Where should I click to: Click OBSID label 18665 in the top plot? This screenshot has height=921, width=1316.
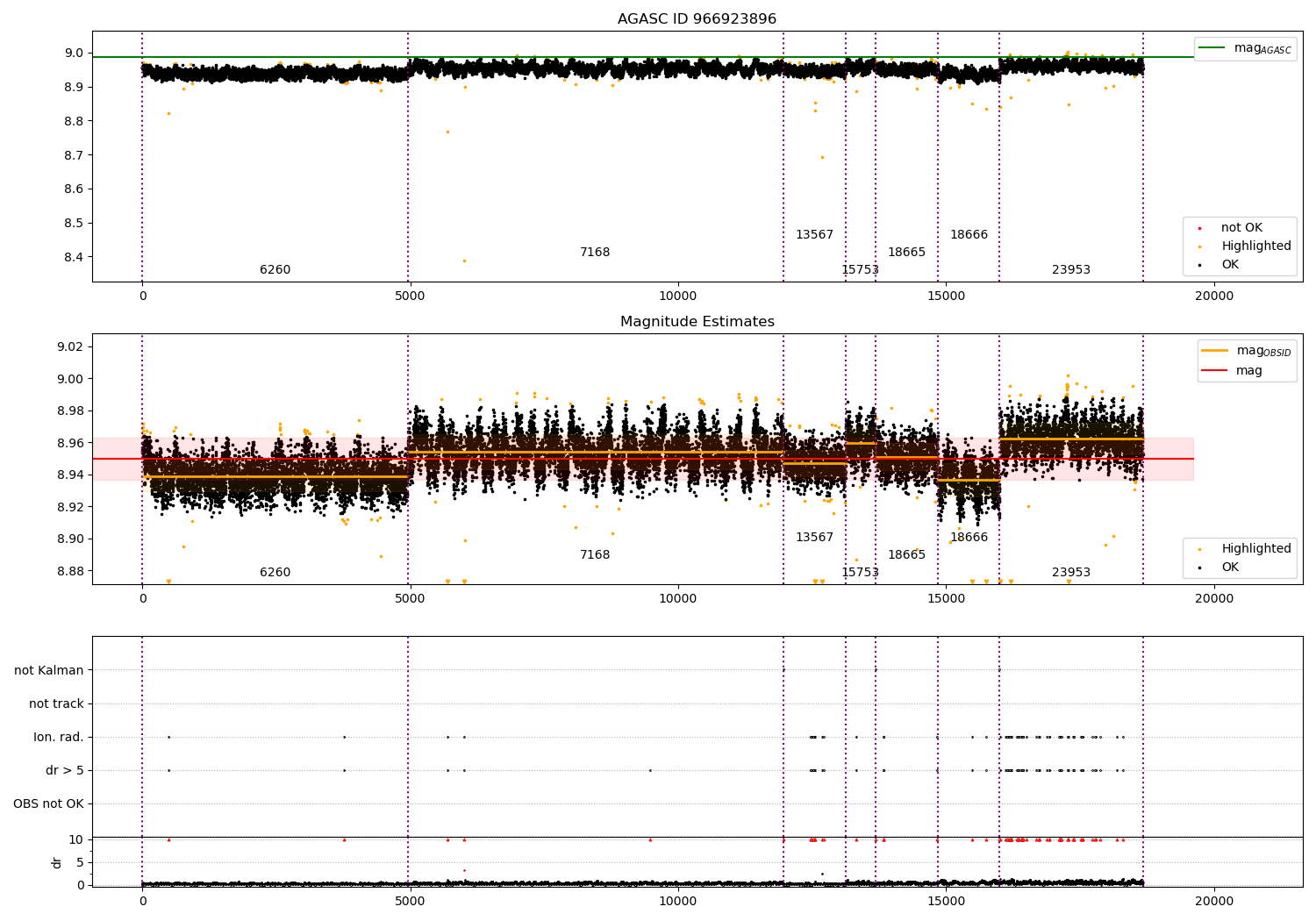(x=906, y=253)
